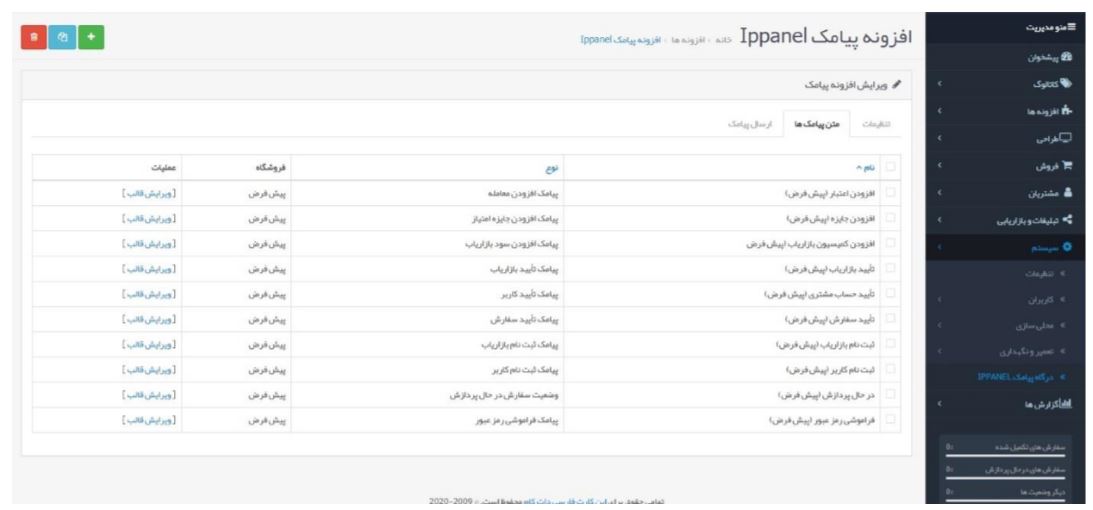Viewport: 1093px width, 510px height.
Task: Collapse the سیستم menu chevron
Action: [940, 247]
